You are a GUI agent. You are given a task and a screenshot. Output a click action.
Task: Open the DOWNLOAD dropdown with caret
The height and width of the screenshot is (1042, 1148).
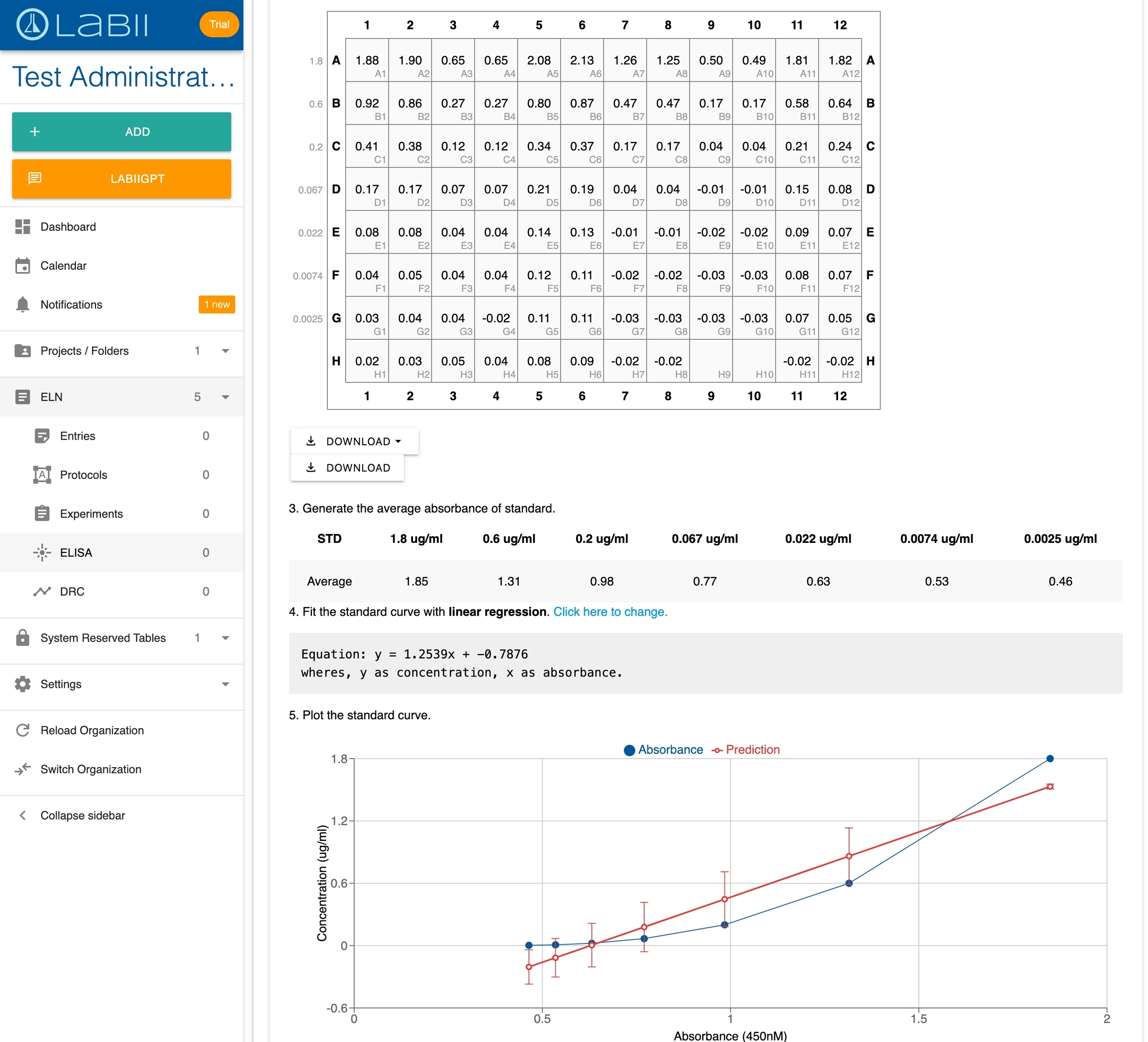pos(354,441)
